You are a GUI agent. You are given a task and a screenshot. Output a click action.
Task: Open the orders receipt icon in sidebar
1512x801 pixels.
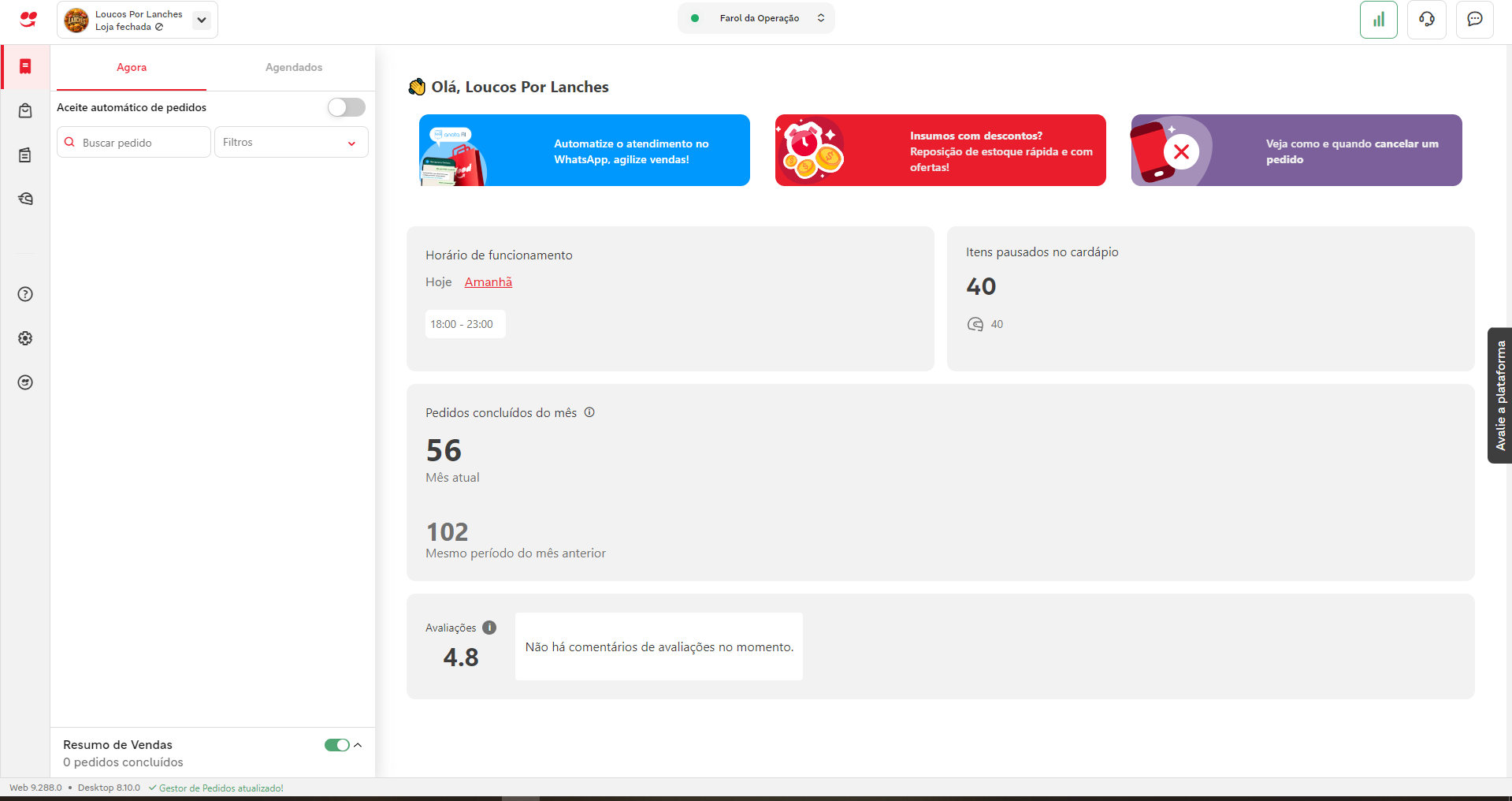pos(25,67)
